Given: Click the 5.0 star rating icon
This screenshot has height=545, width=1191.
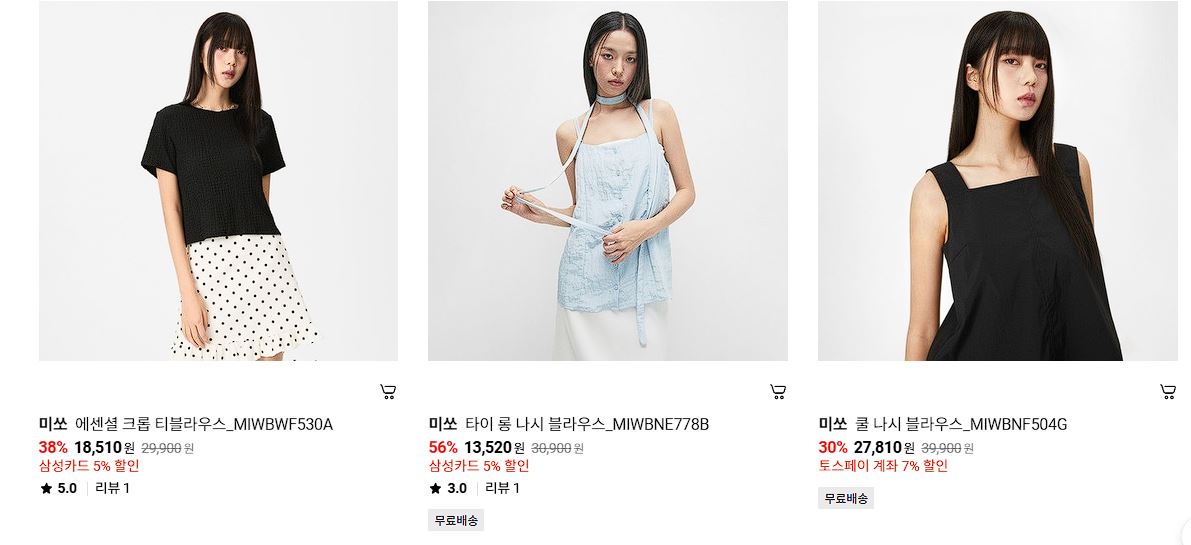Looking at the screenshot, I should click(46, 488).
